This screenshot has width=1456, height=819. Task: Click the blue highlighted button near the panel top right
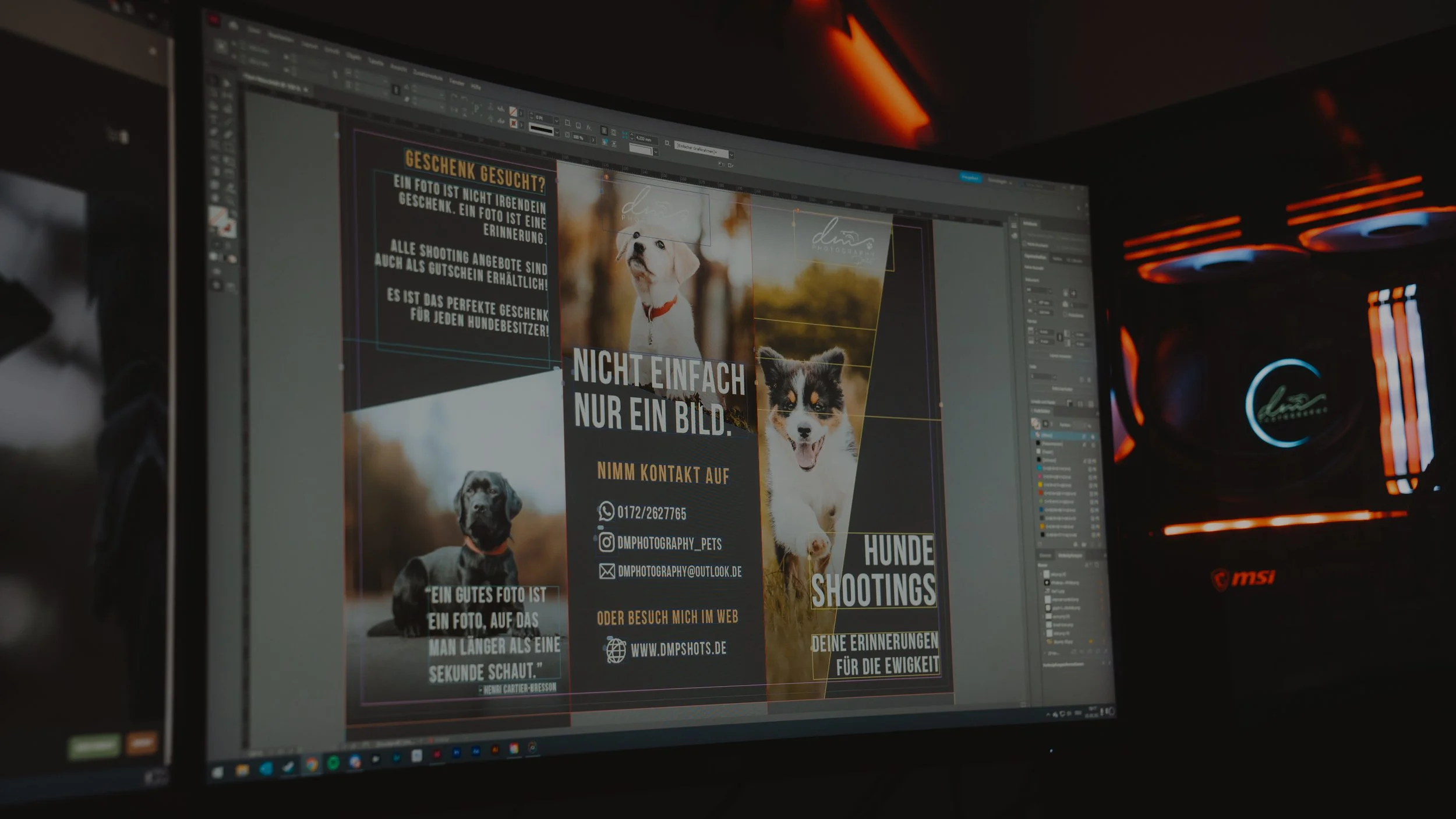971,177
